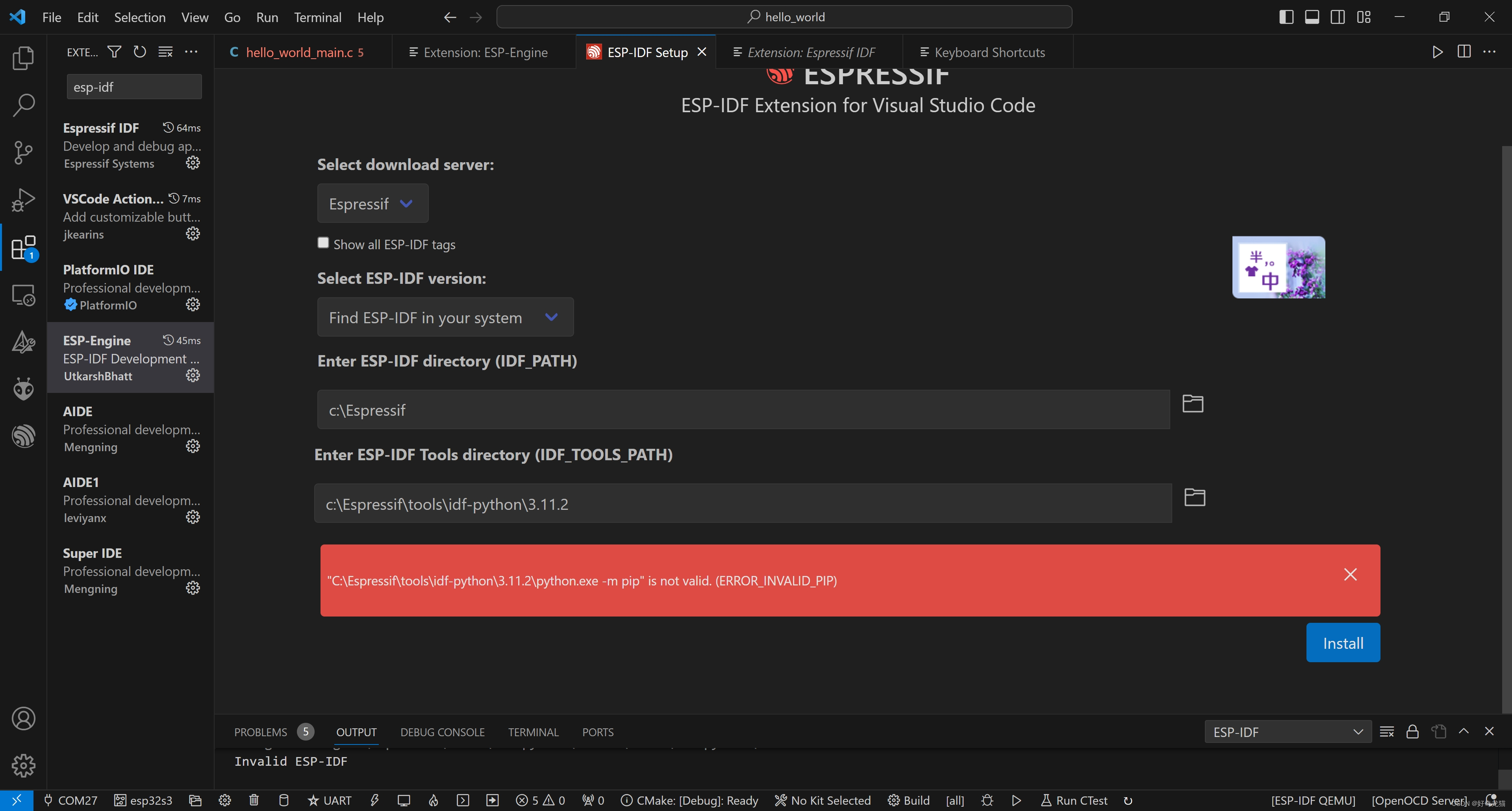The width and height of the screenshot is (1512, 811).
Task: Toggle the primary sidebar layout button
Action: tap(1286, 17)
